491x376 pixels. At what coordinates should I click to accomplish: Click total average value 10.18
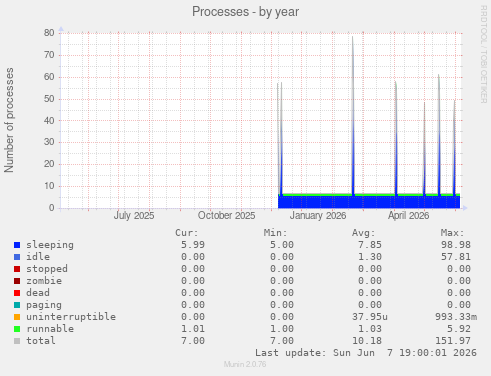367,341
